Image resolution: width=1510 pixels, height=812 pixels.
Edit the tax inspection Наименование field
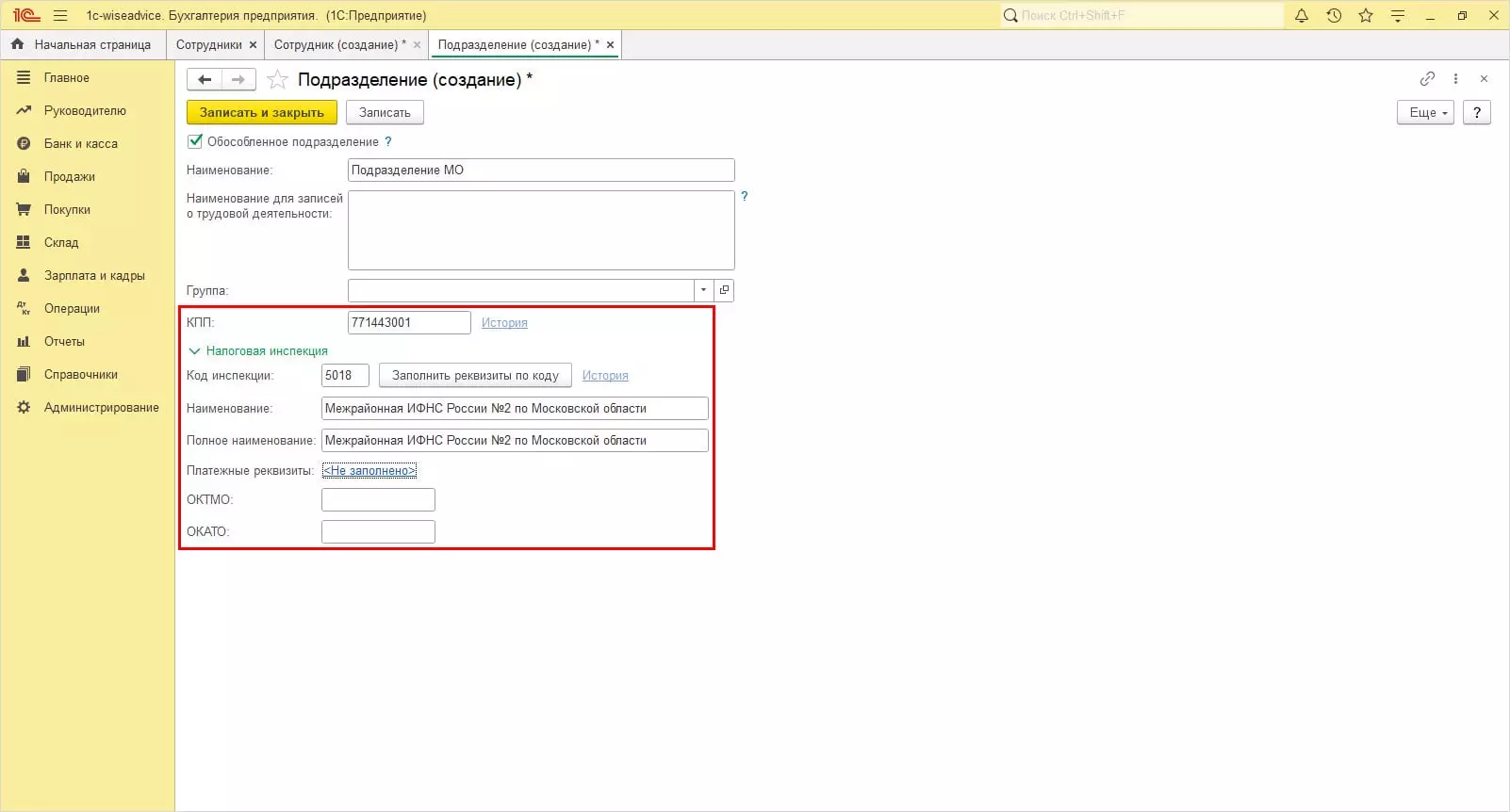(x=515, y=408)
